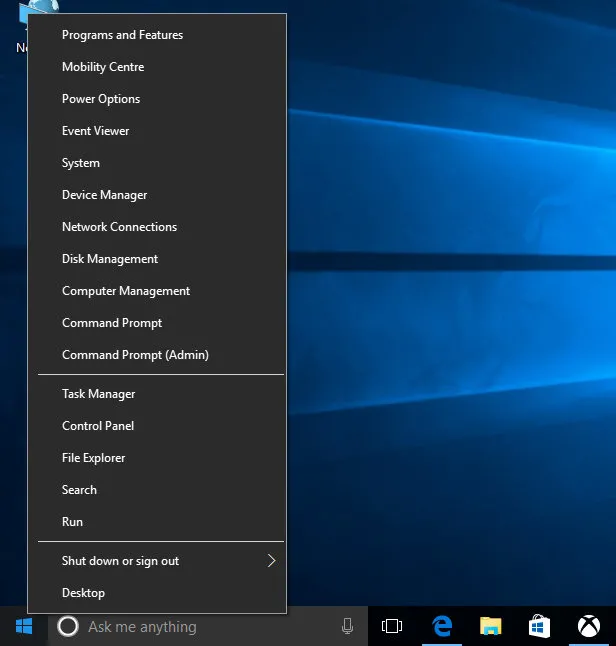Open Programs and Features
Screen dimensions: 616x646
click(x=122, y=35)
